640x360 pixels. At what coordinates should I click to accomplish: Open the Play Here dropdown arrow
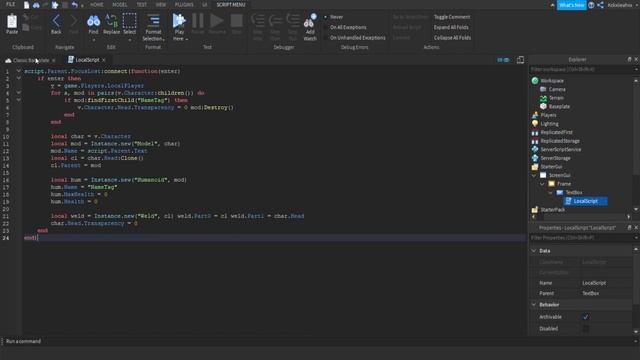point(187,39)
